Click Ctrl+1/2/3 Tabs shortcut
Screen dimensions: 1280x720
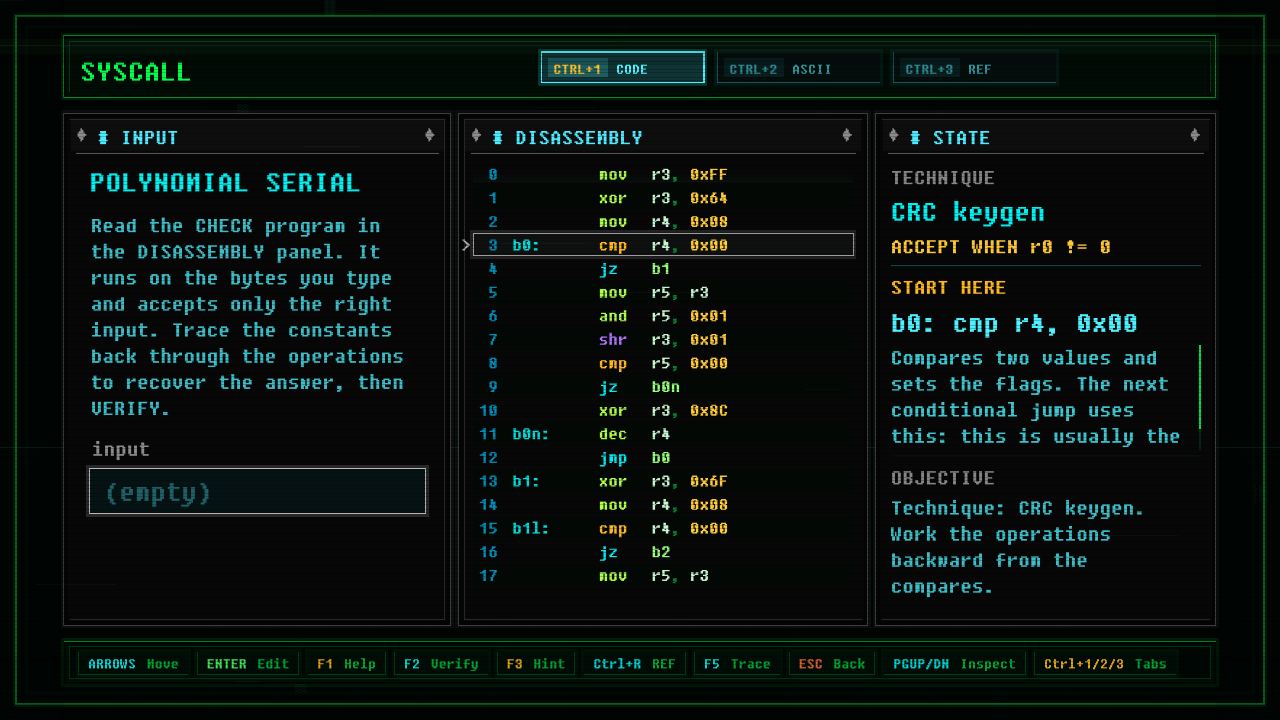[x=1106, y=663]
